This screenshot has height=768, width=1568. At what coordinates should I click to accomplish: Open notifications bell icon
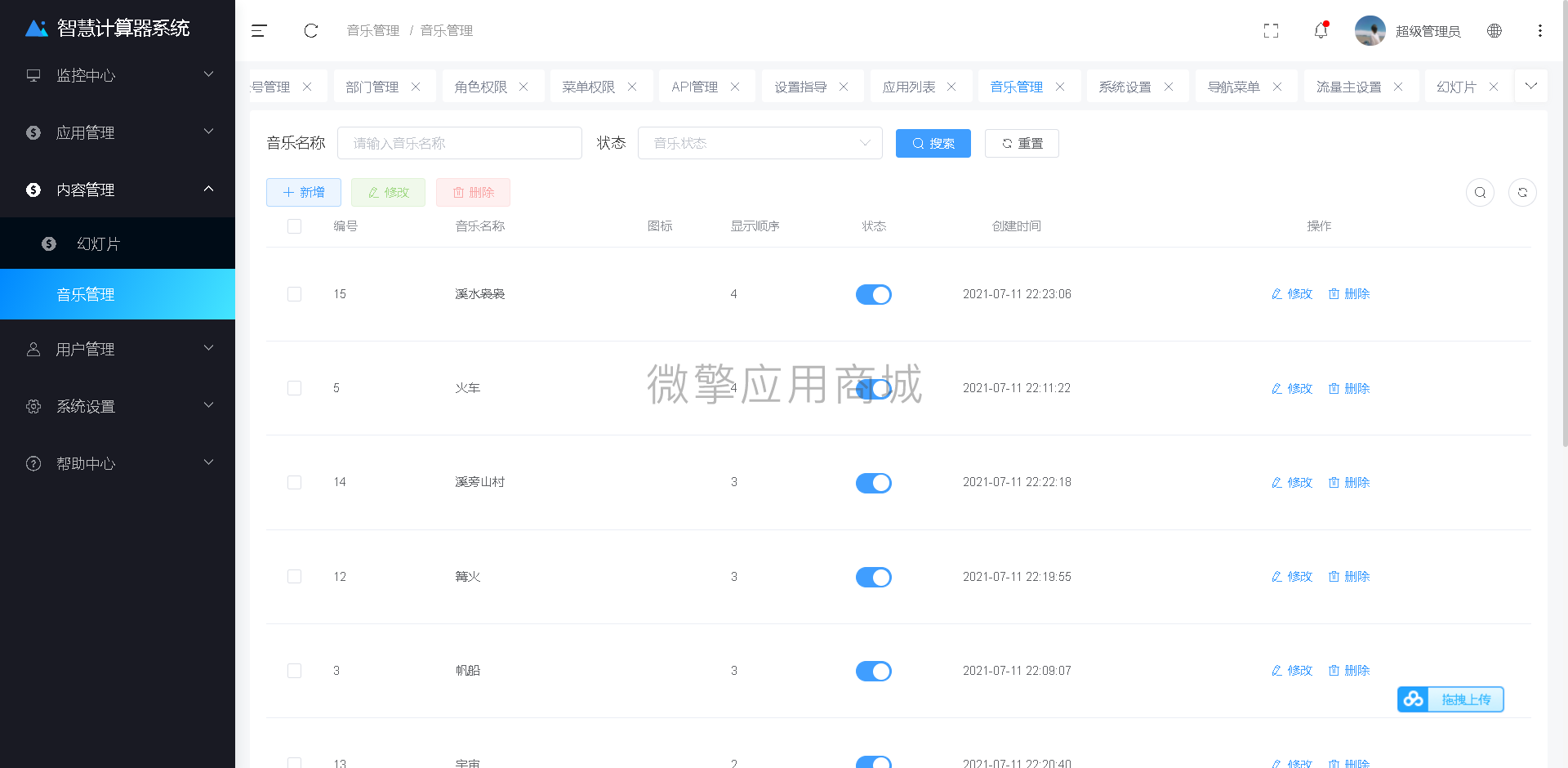coord(1321,31)
